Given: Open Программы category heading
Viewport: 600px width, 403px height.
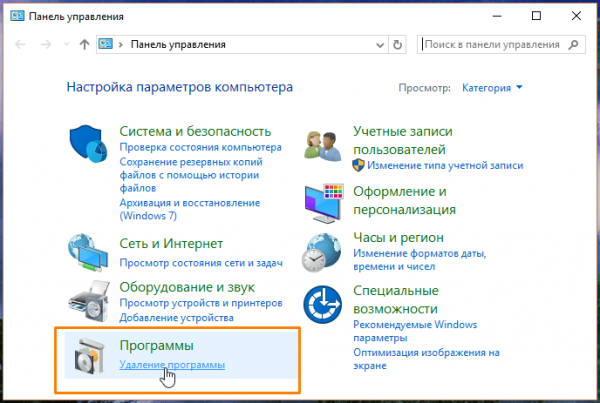Looking at the screenshot, I should click(157, 346).
